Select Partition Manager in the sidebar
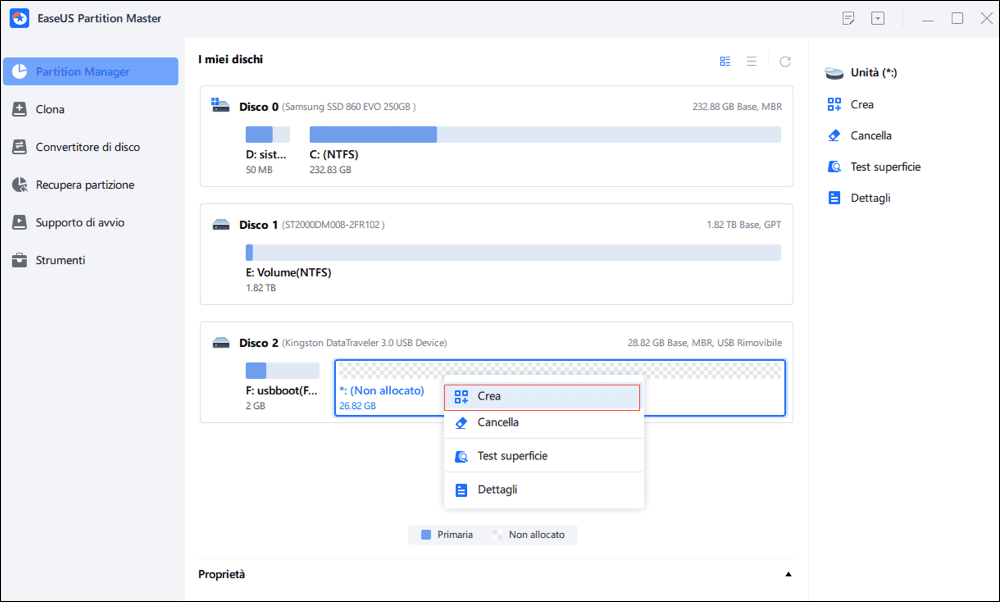Viewport: 1000px width, 602px height. point(91,71)
